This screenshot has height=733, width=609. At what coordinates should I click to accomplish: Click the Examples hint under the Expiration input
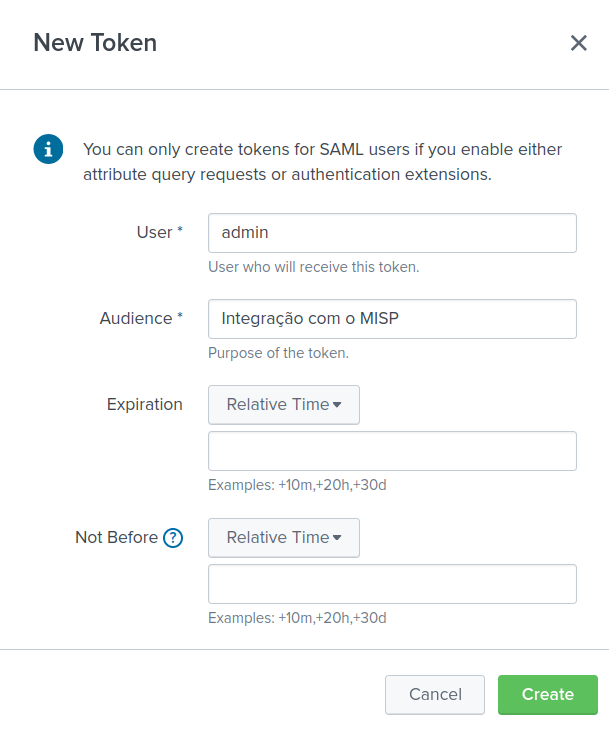point(297,485)
